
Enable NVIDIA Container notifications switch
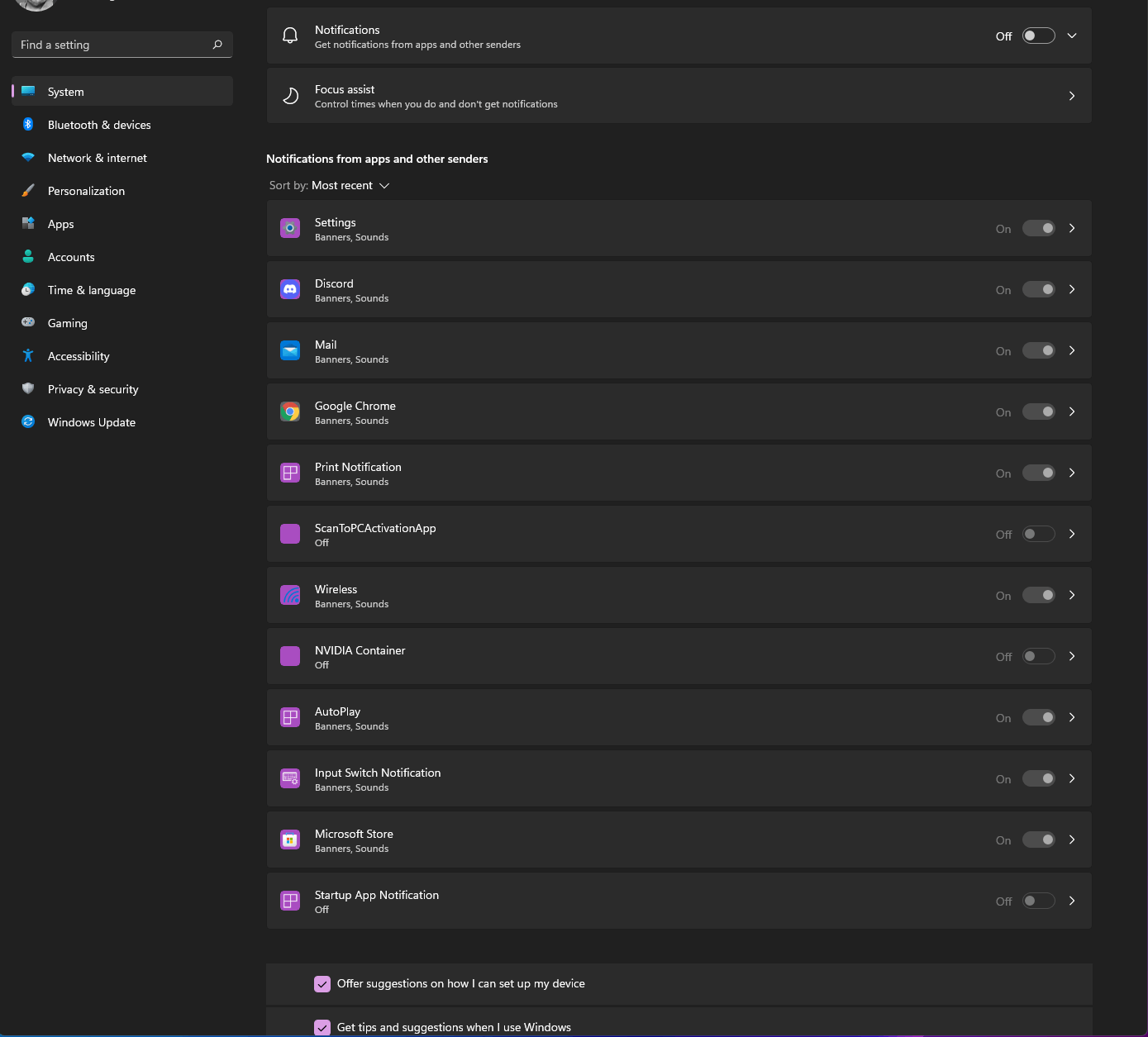(x=1039, y=656)
